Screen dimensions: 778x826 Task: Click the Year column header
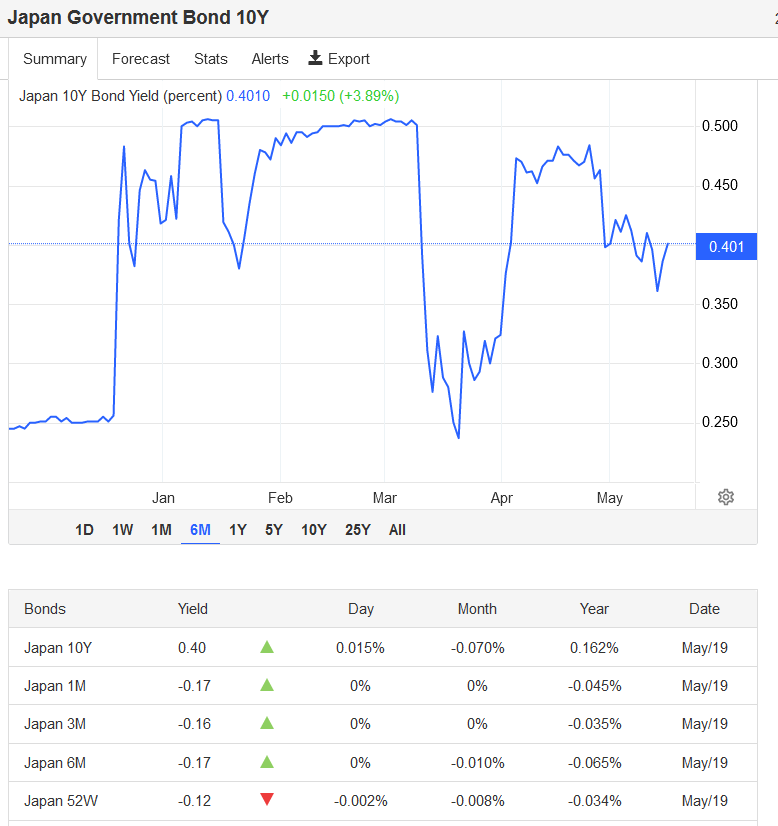tap(594, 609)
